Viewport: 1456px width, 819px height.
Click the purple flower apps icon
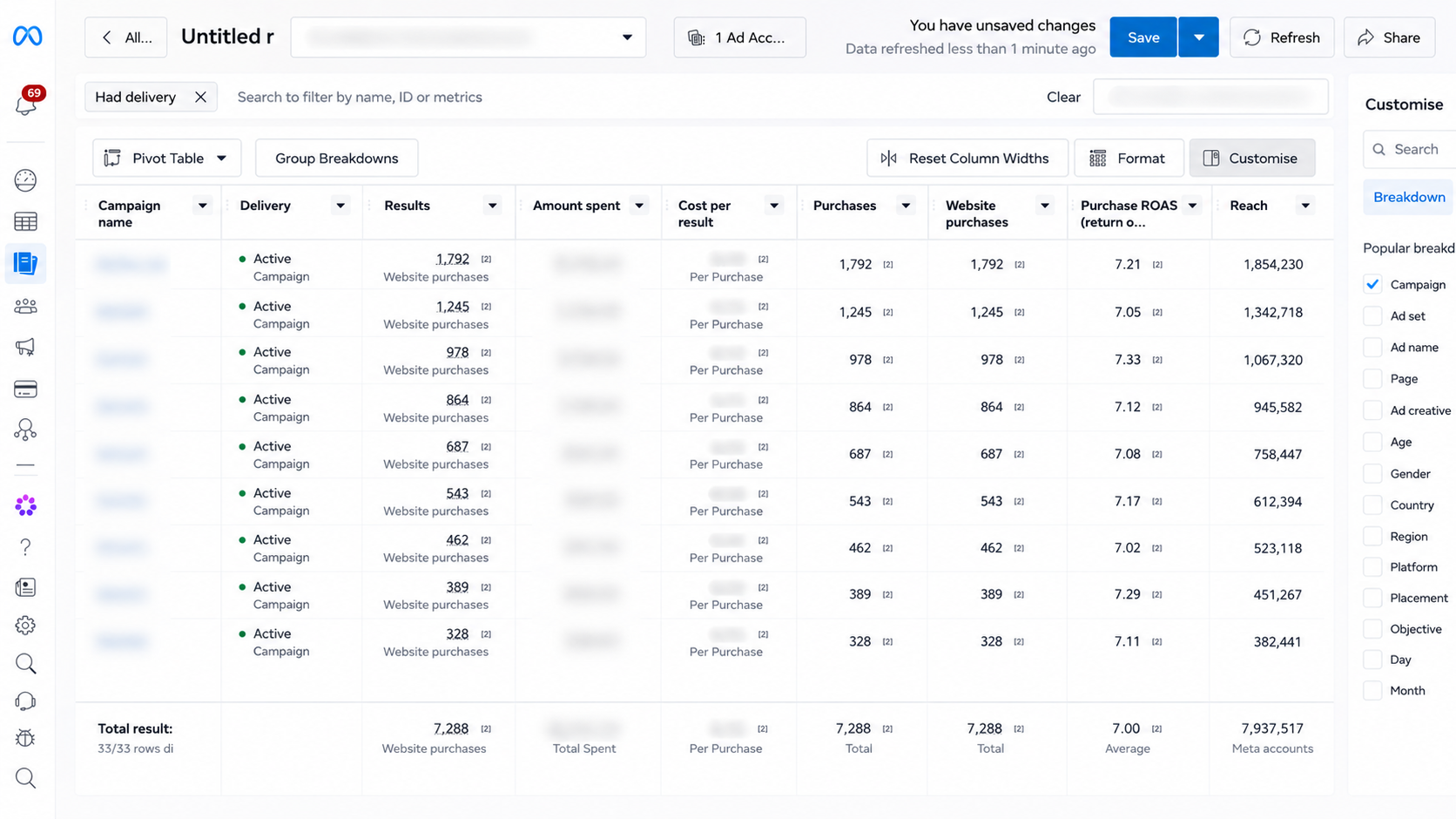(x=25, y=505)
